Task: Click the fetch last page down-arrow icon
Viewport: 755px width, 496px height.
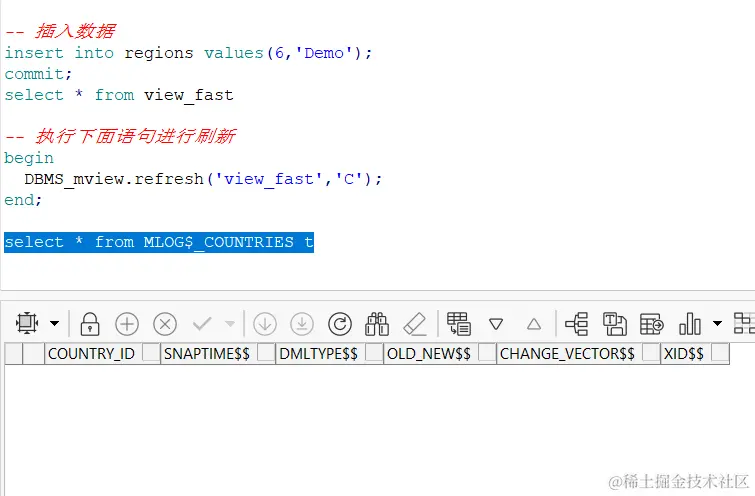Action: coord(302,324)
